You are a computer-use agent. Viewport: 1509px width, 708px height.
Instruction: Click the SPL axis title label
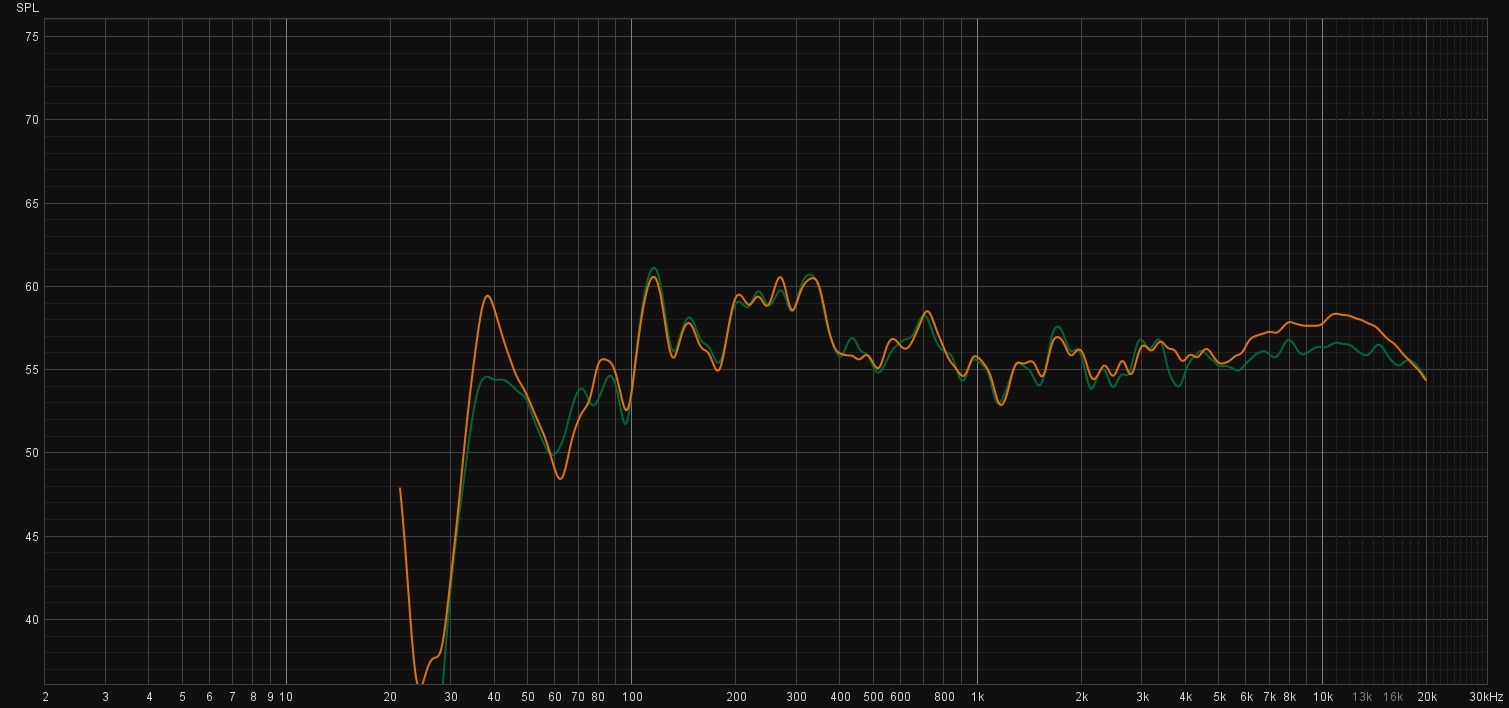[28, 8]
